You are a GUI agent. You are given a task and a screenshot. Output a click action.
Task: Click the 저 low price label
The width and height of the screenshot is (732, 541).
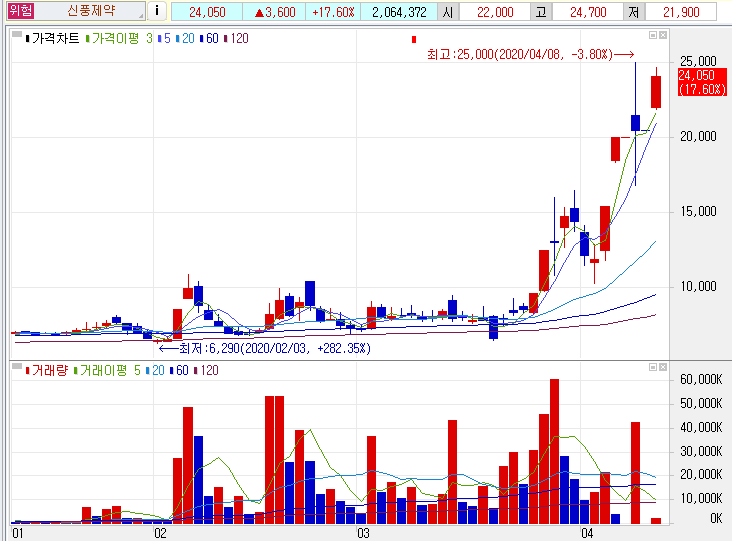coord(634,12)
